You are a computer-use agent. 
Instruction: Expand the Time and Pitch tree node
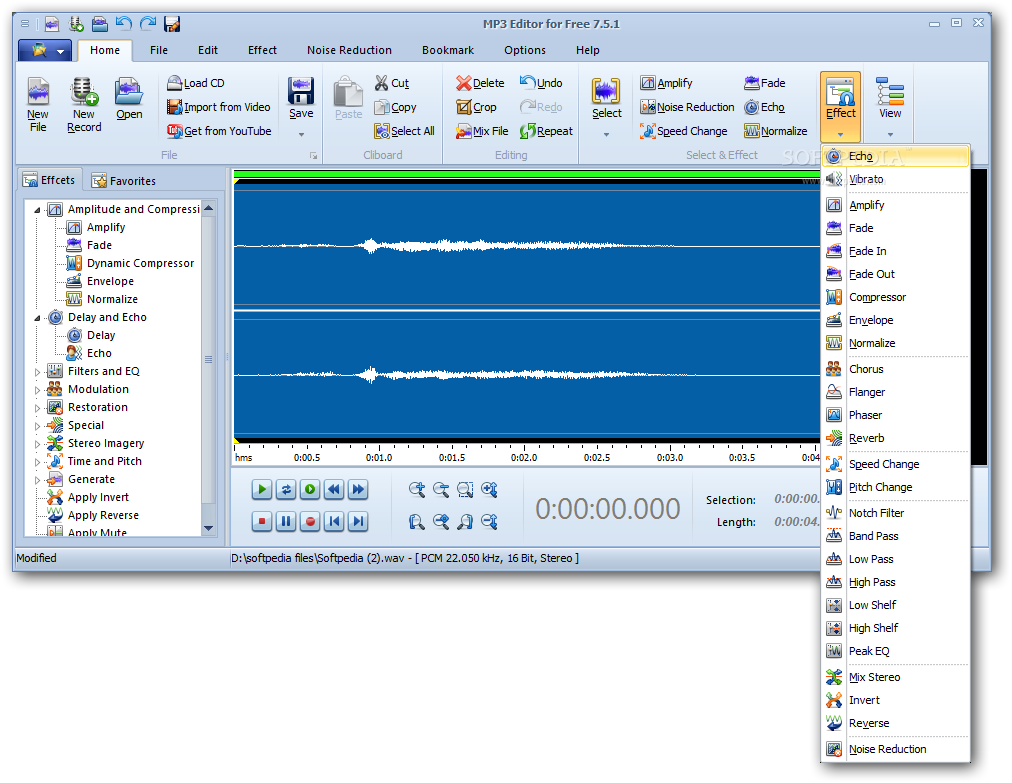(x=37, y=462)
